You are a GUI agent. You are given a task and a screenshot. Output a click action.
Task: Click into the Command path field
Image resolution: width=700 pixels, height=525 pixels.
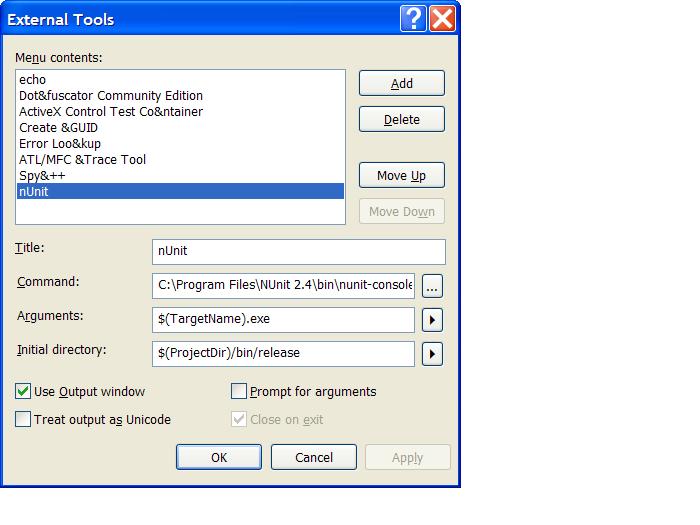[x=283, y=286]
